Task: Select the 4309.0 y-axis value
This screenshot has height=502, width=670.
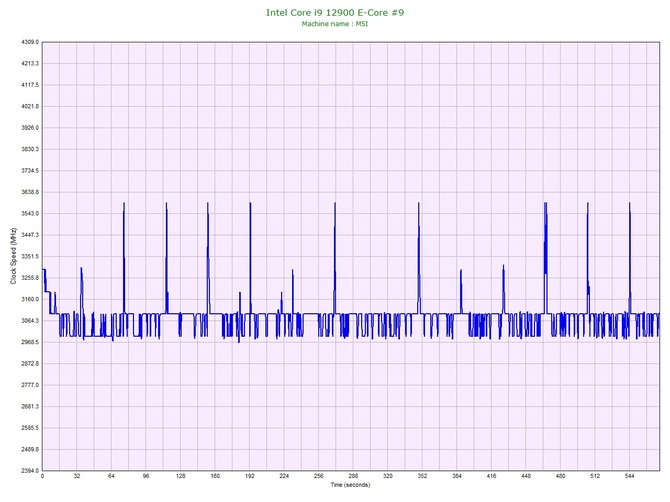Action: coord(30,42)
